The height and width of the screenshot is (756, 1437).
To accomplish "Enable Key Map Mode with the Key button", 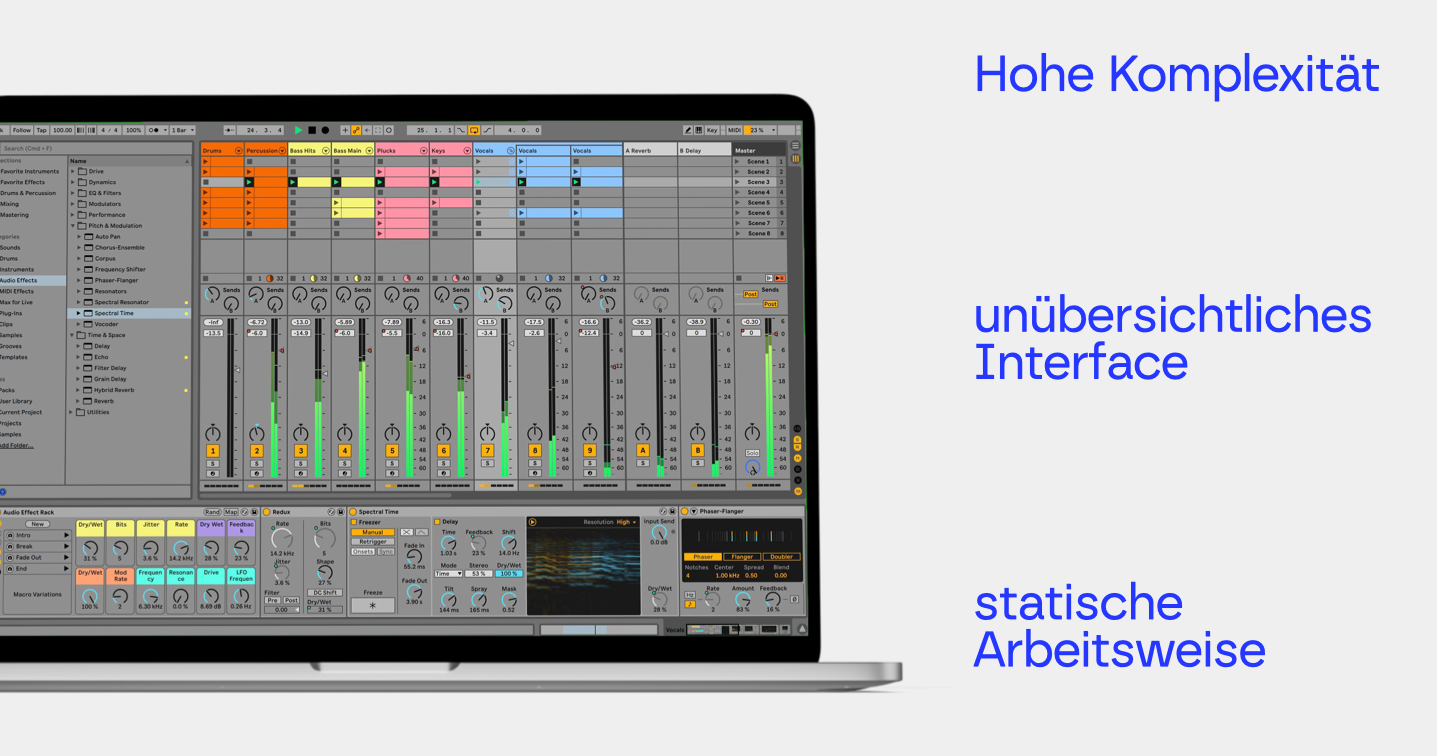I will 712,130.
